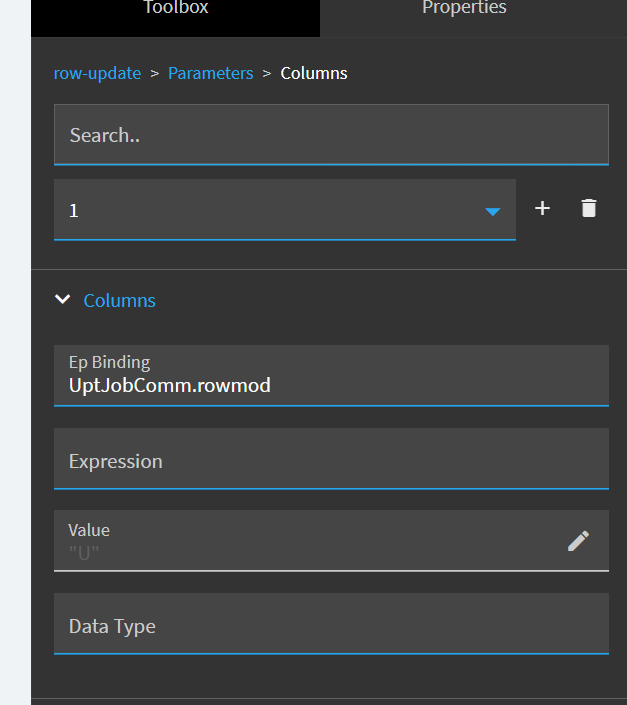Navigate to the Parameters breadcrumb
The height and width of the screenshot is (705, 627).
210,73
